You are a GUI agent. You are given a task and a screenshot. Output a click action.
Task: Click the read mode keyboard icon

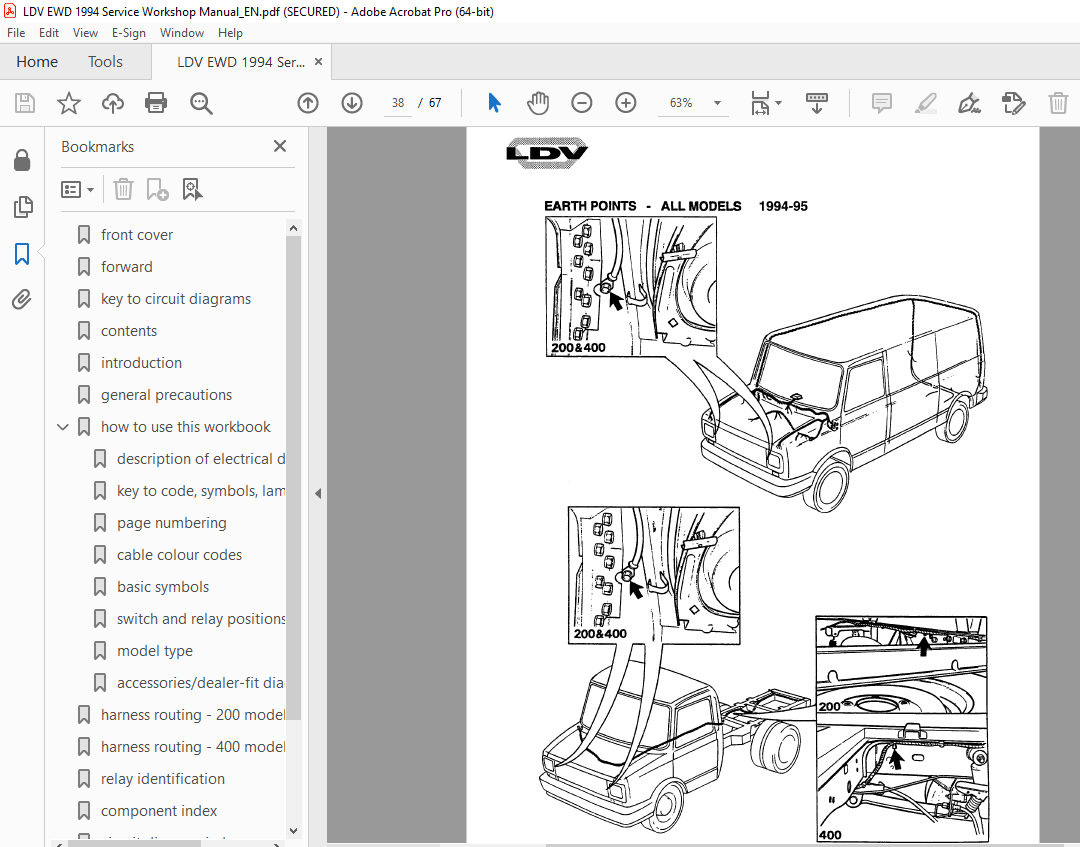(817, 103)
